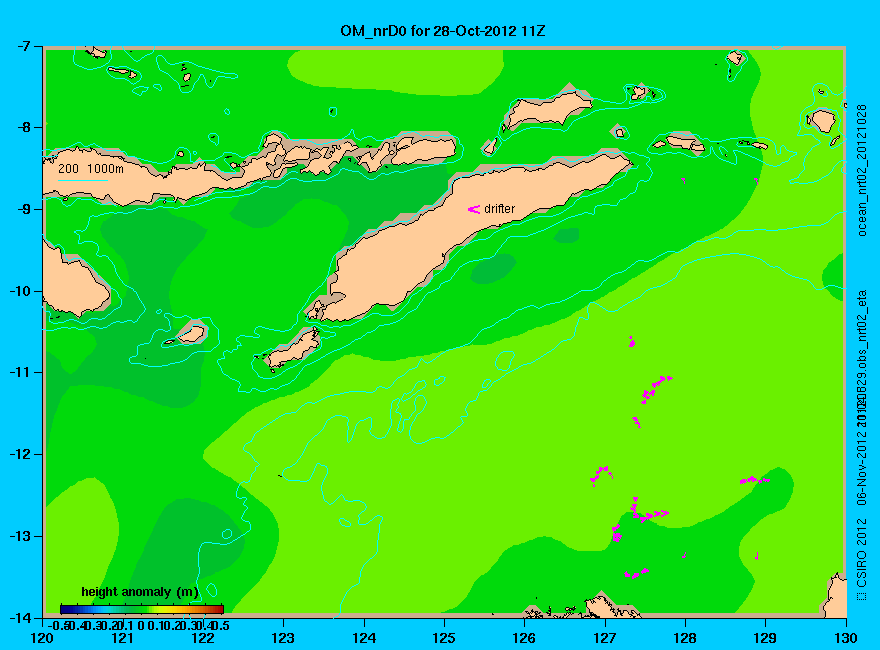Screen dimensions: 880x650
Task: Click the '200 1000m' depth contour legend text
Action: point(91,168)
